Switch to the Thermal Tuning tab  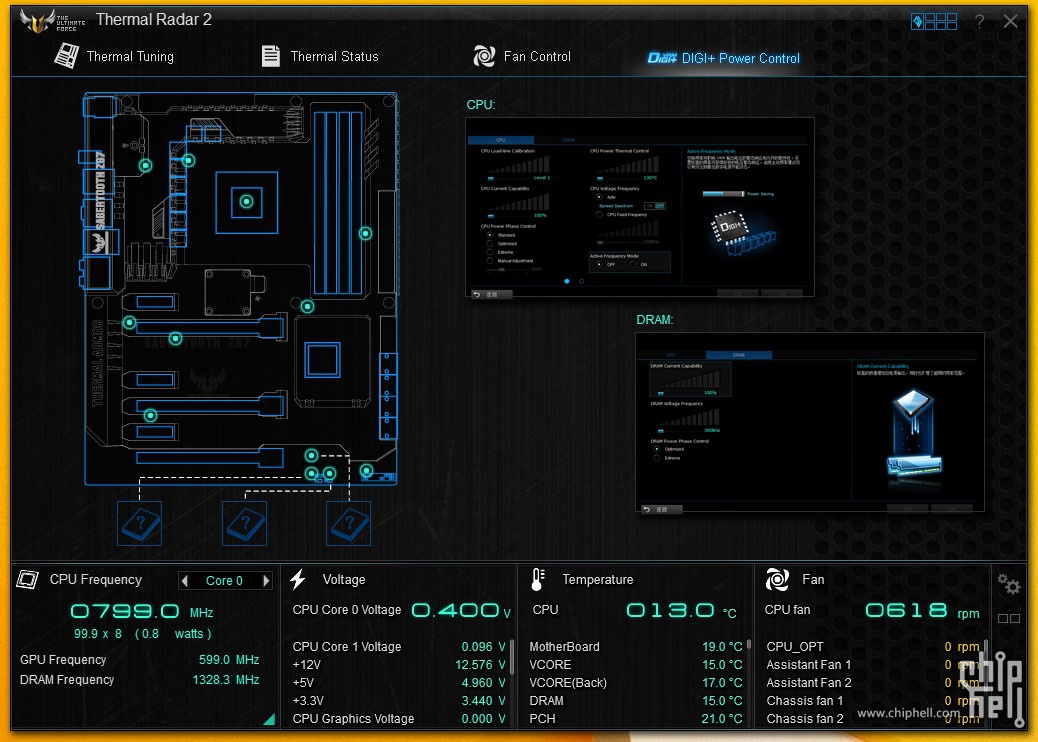(x=114, y=56)
